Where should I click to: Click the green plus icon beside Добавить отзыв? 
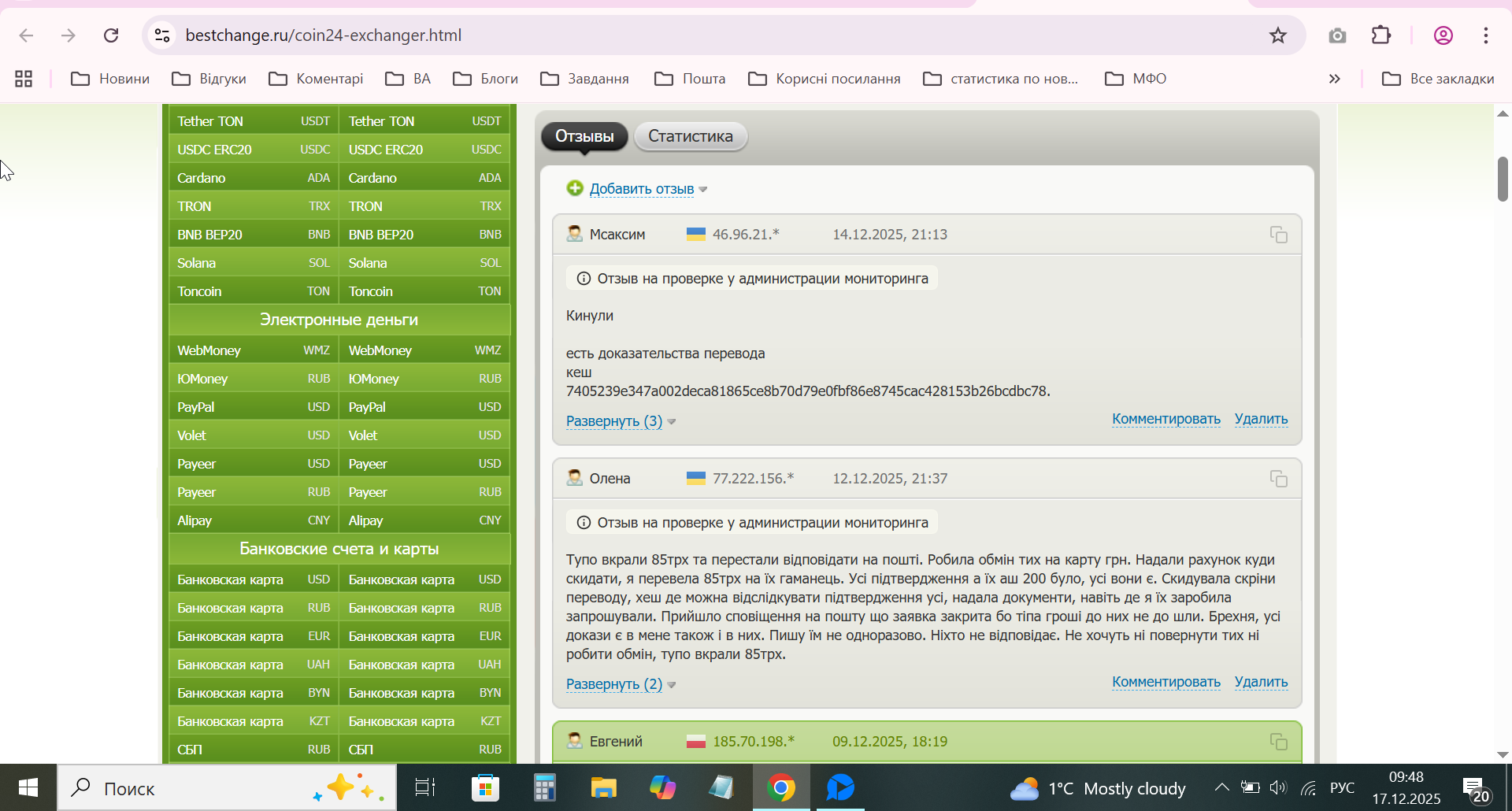pos(575,188)
